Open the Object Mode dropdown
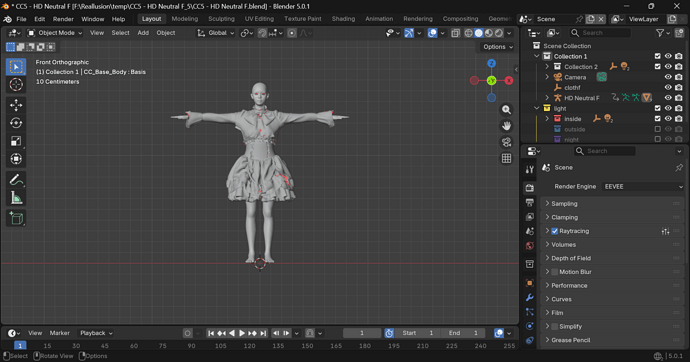The height and width of the screenshot is (362, 690). pos(55,33)
